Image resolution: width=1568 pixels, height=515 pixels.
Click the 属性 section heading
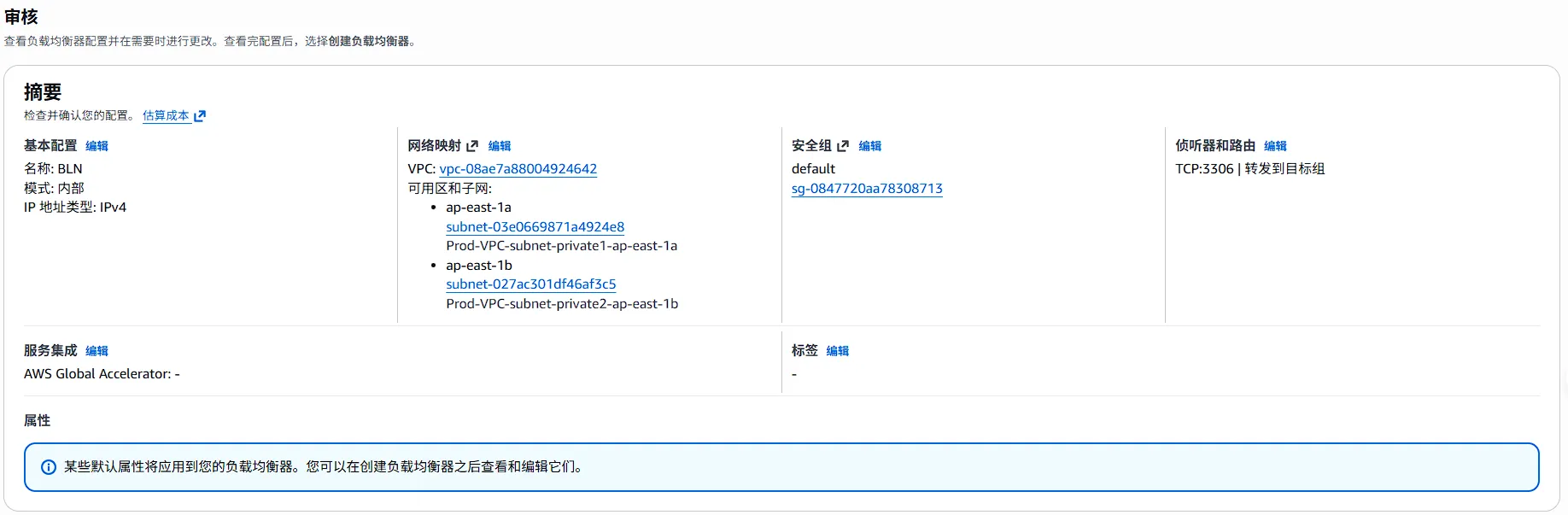pyautogui.click(x=37, y=421)
